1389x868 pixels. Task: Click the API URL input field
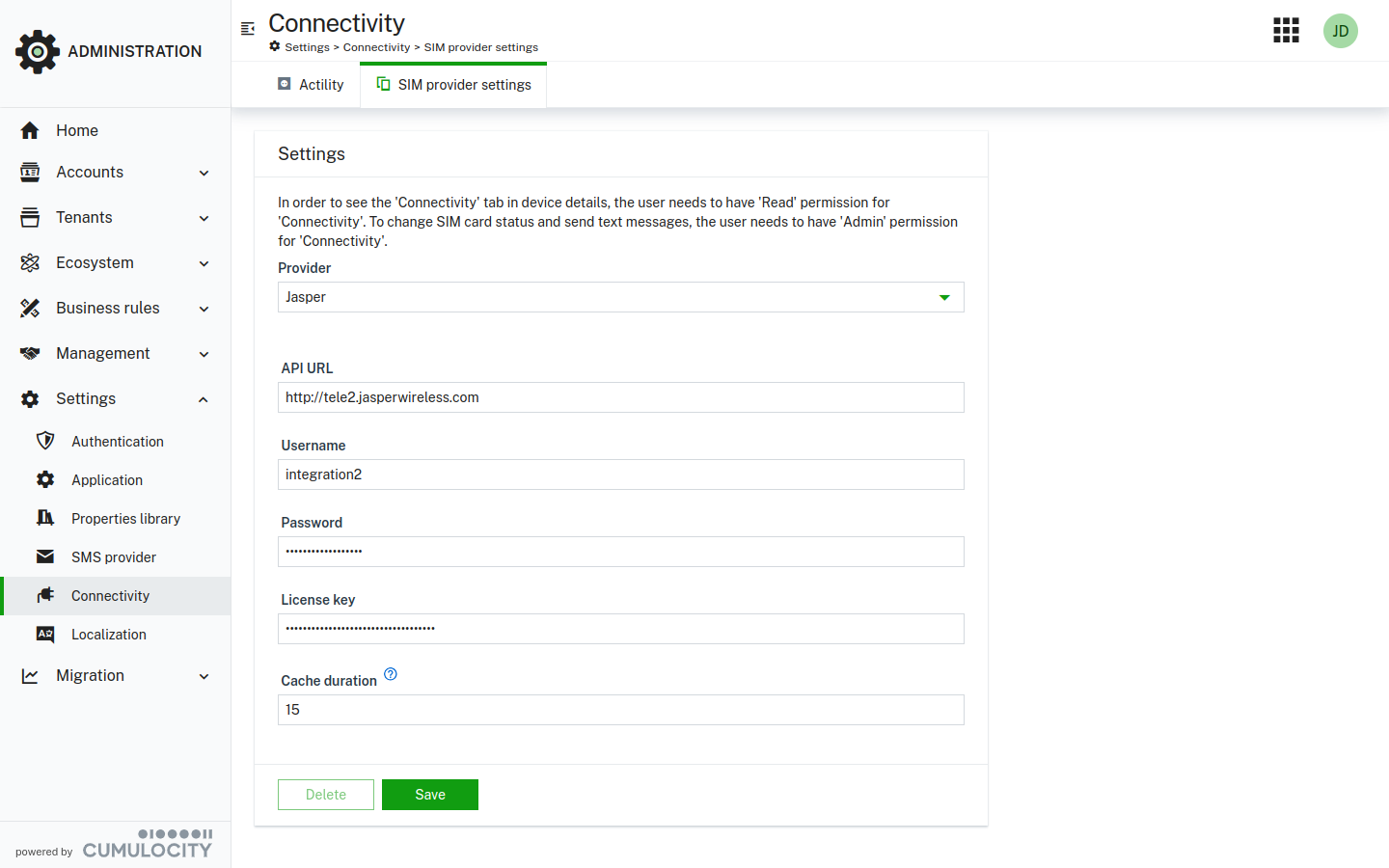click(x=620, y=397)
